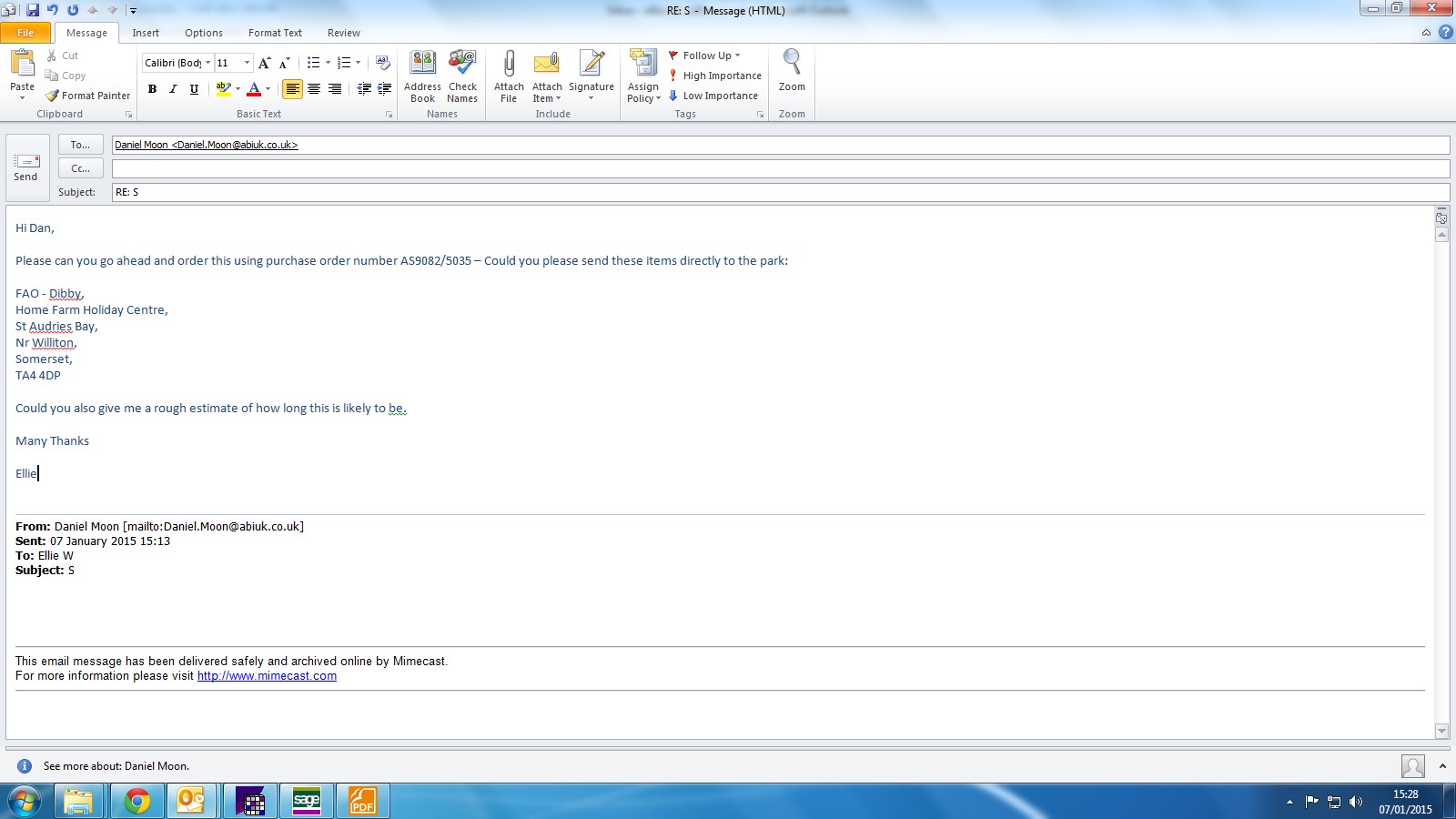Click the Format Painter tool
This screenshot has width=1456, height=819.
click(x=88, y=96)
